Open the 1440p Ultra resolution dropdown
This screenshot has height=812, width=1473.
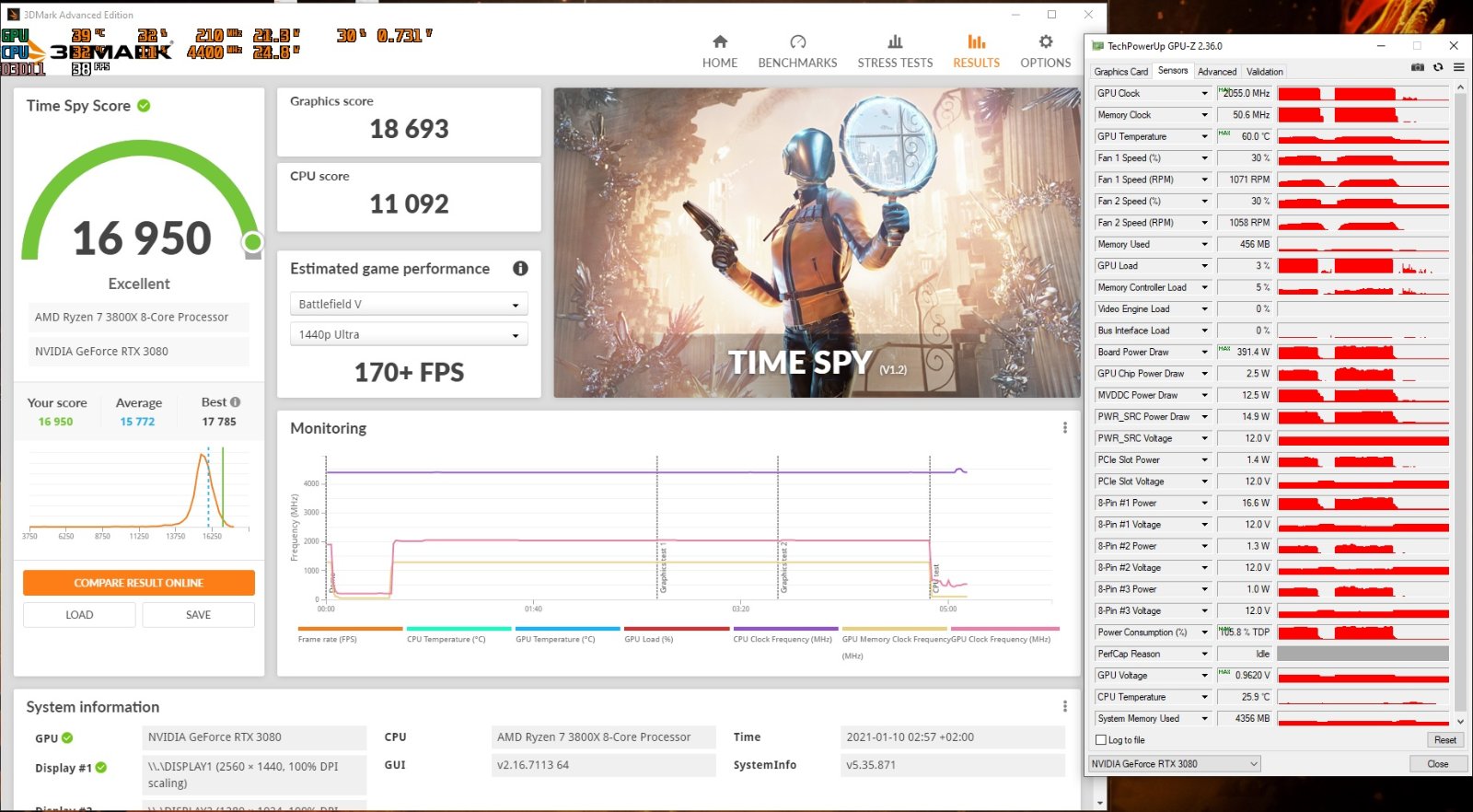pyautogui.click(x=409, y=334)
